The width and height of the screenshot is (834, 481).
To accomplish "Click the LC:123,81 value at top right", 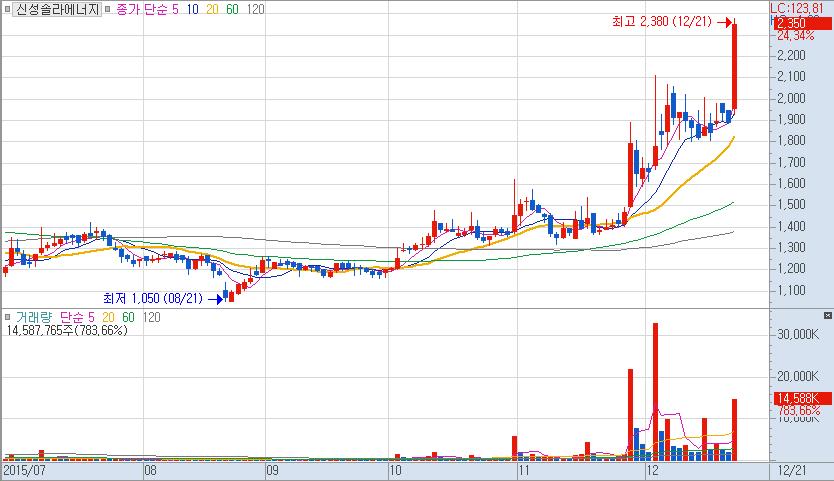I will [796, 8].
